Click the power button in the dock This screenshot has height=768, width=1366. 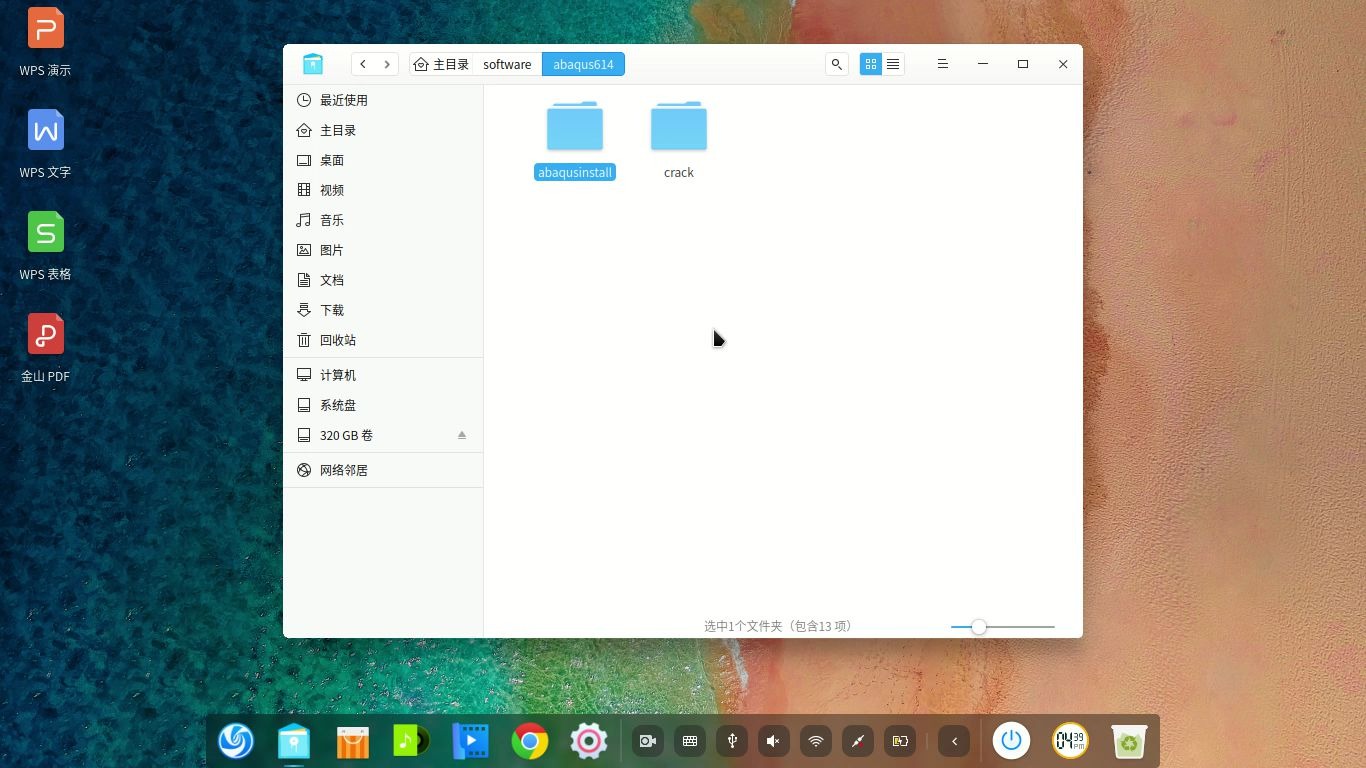1012,741
